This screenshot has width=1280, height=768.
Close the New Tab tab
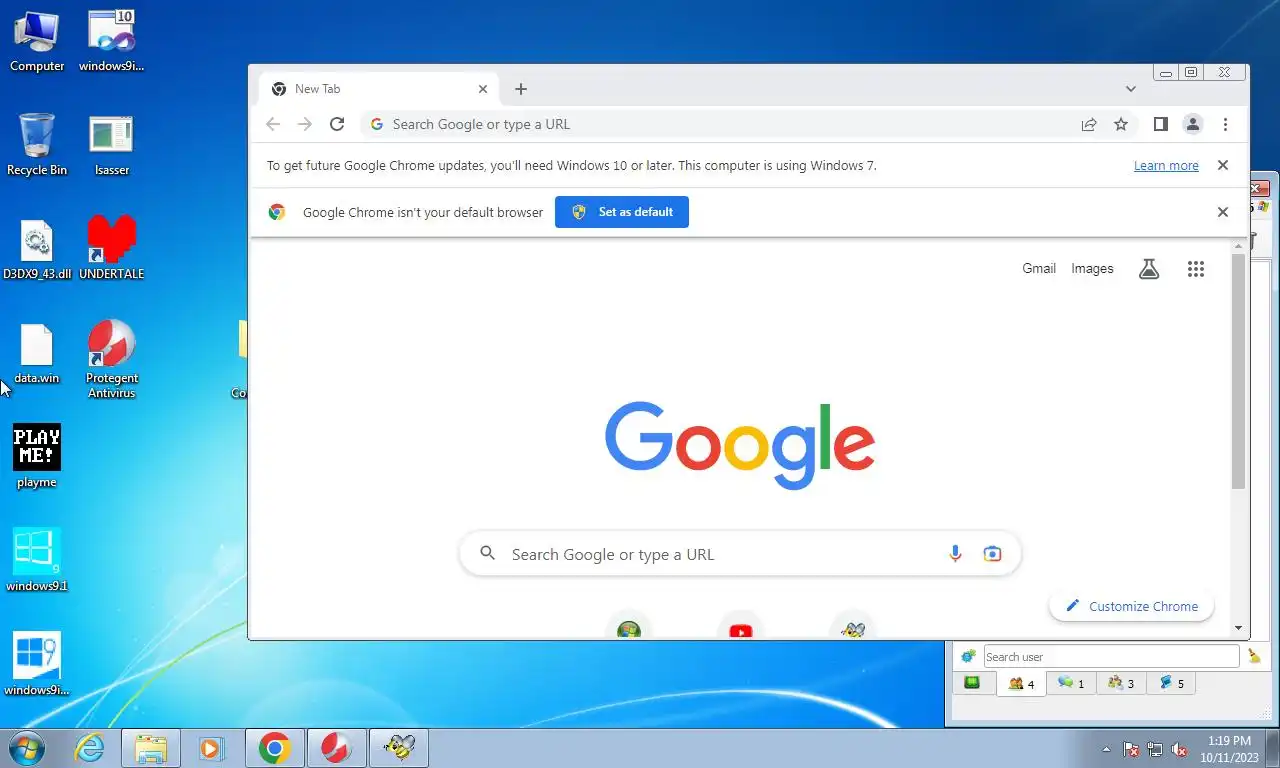point(483,89)
